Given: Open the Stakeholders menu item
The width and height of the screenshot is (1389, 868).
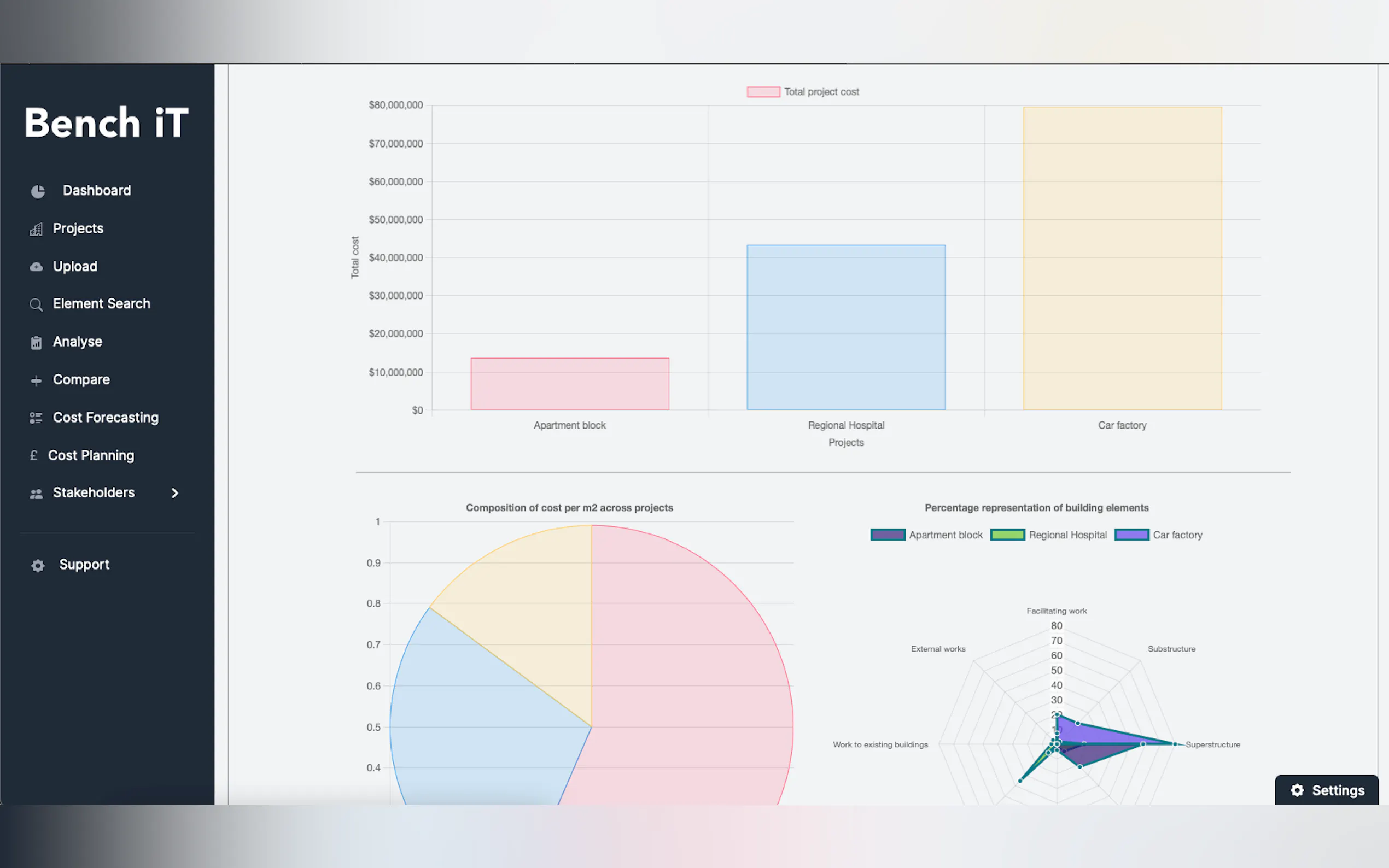Looking at the screenshot, I should 94,493.
